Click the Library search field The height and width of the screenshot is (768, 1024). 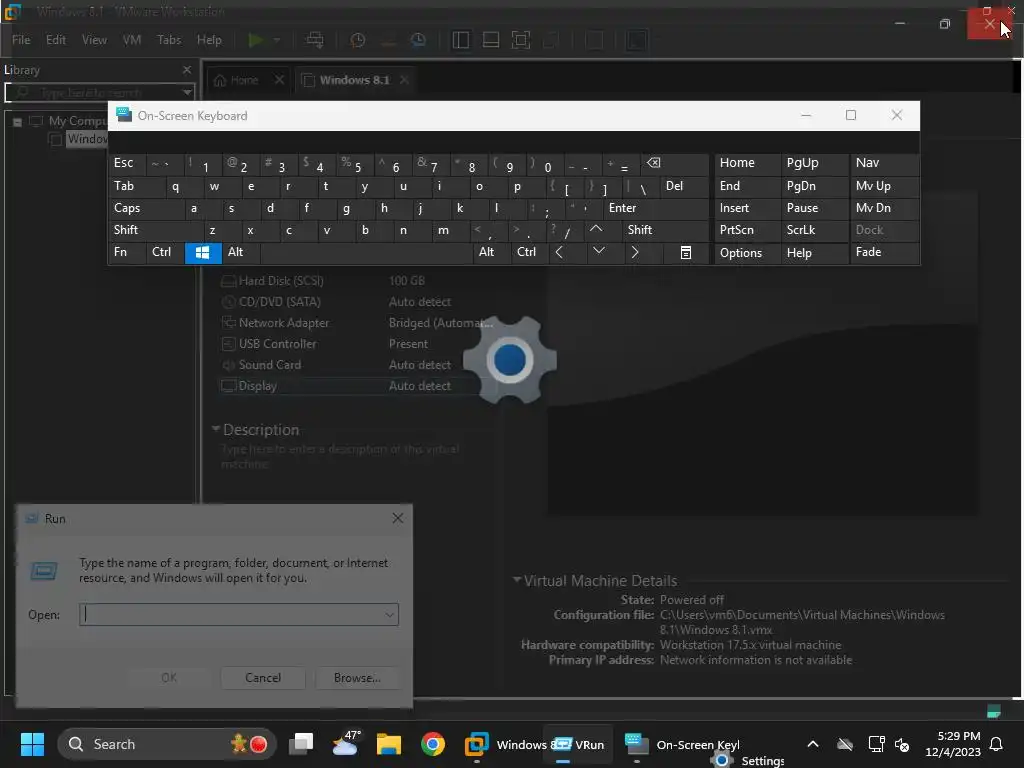(99, 93)
